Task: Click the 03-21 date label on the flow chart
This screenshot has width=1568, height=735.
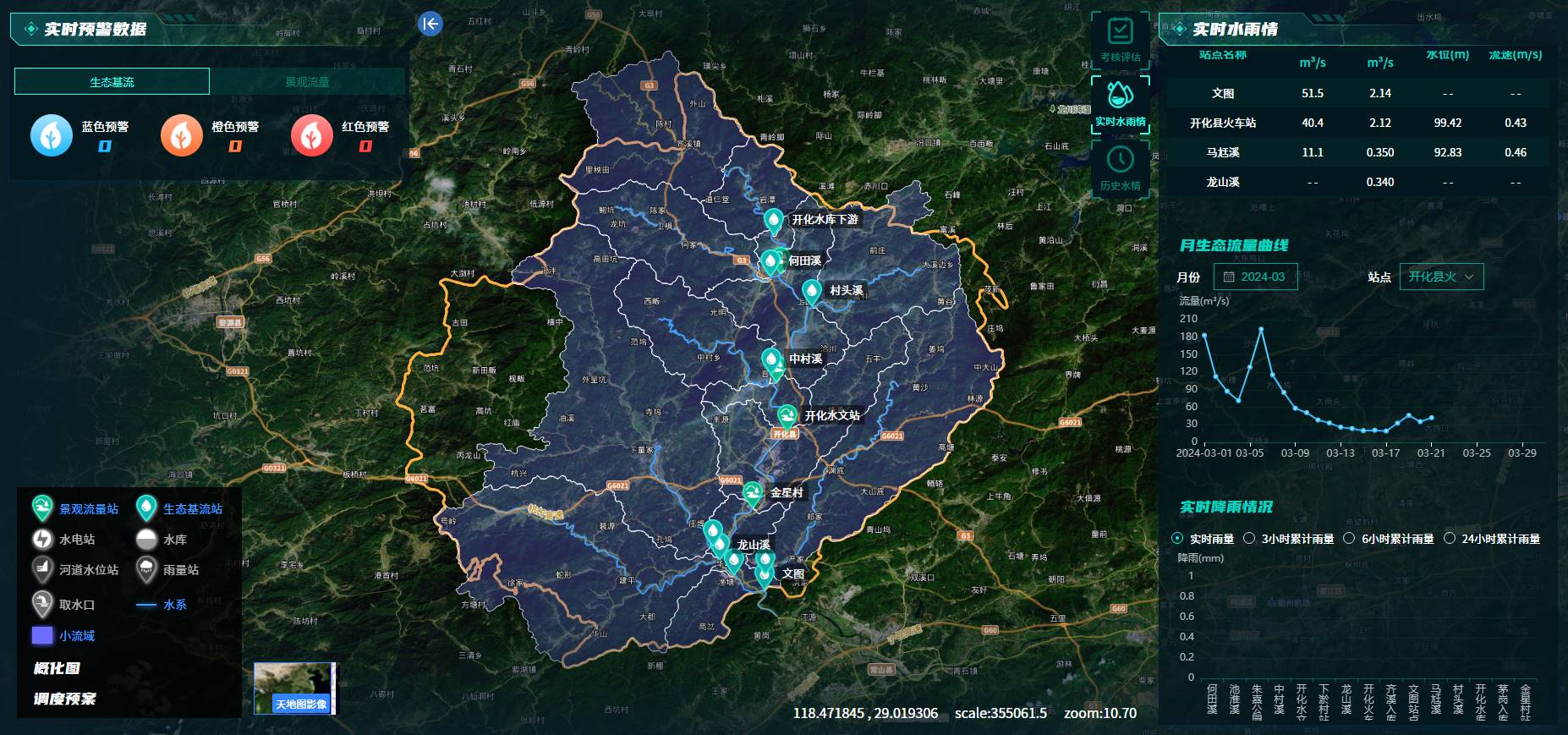Action: click(1431, 453)
